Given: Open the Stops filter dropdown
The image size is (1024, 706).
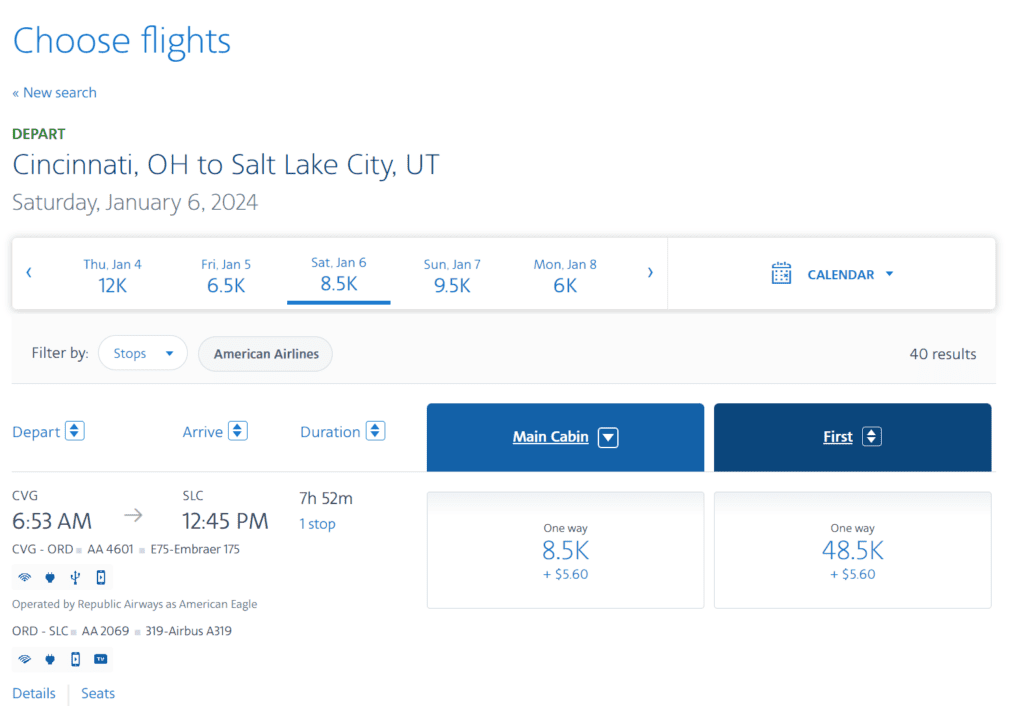Looking at the screenshot, I should pos(143,354).
